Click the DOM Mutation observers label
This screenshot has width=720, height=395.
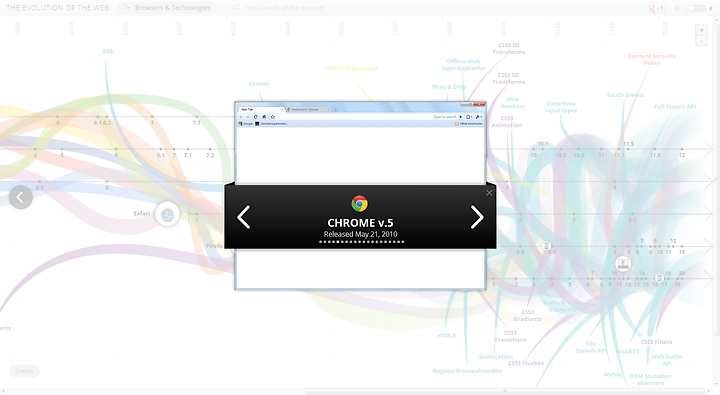click(x=650, y=379)
